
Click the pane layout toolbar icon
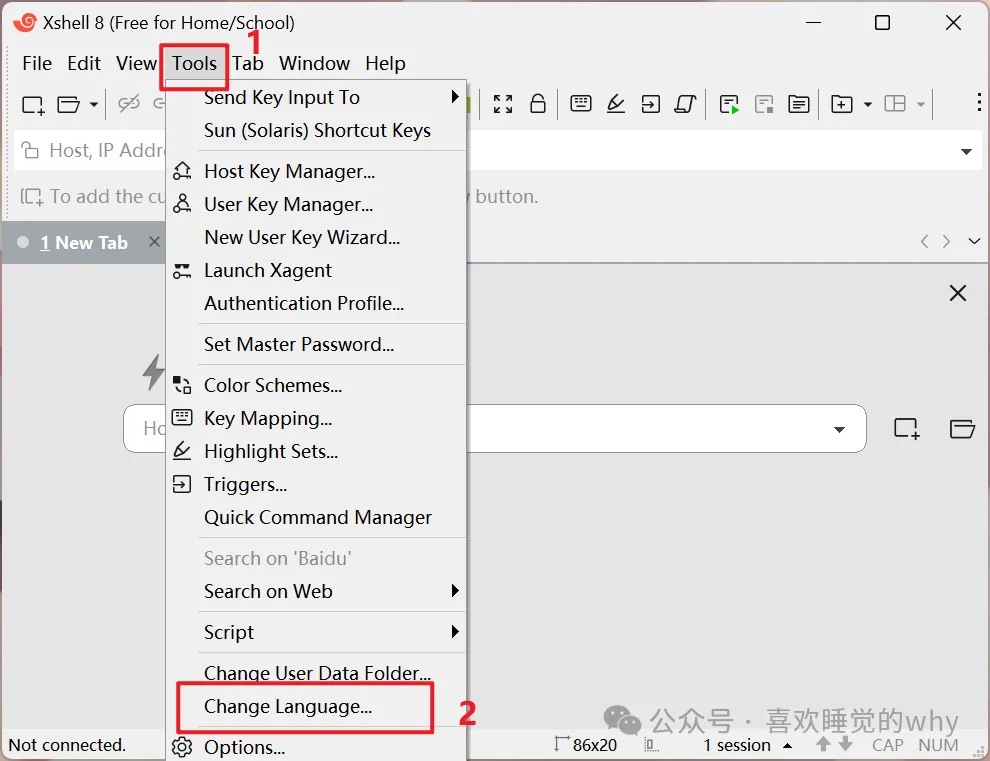(895, 104)
